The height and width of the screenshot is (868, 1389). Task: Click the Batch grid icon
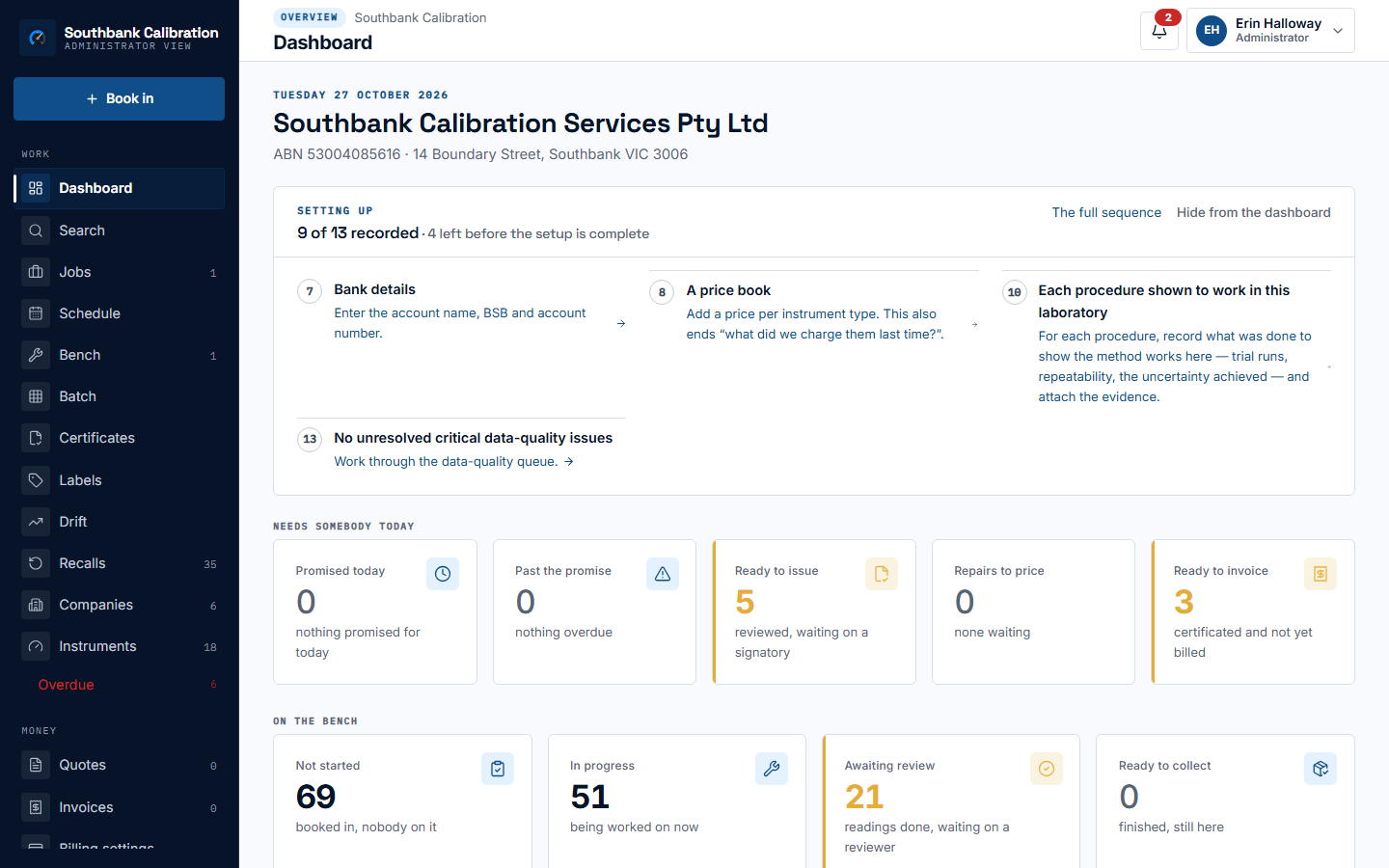tap(36, 396)
